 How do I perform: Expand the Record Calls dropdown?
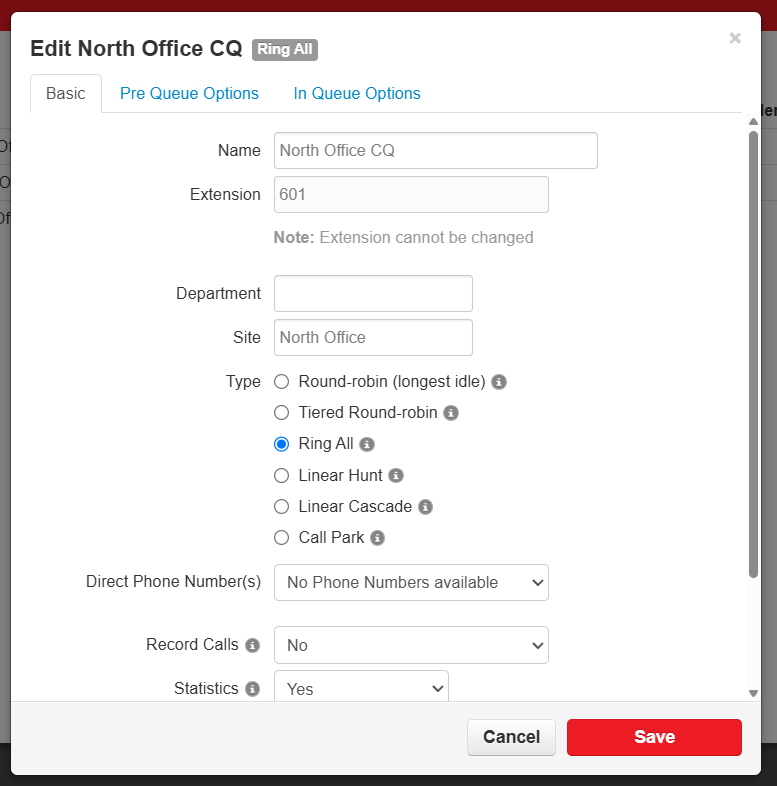(x=411, y=645)
